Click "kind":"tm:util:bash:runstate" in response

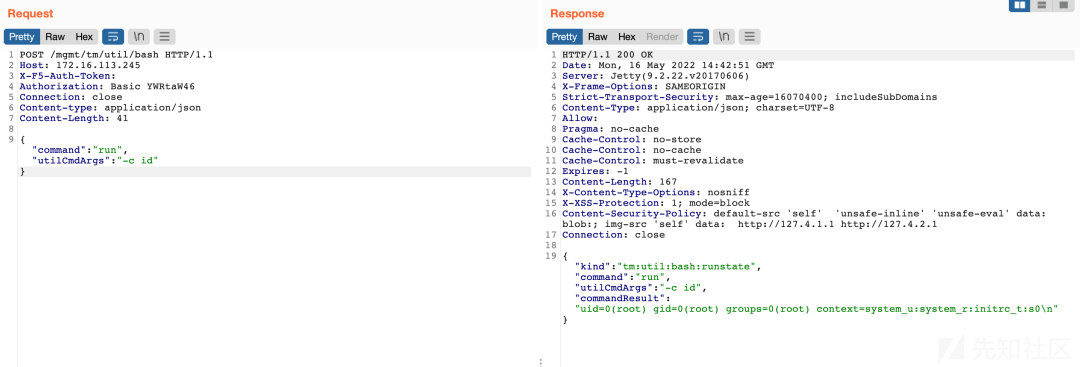[669, 267]
